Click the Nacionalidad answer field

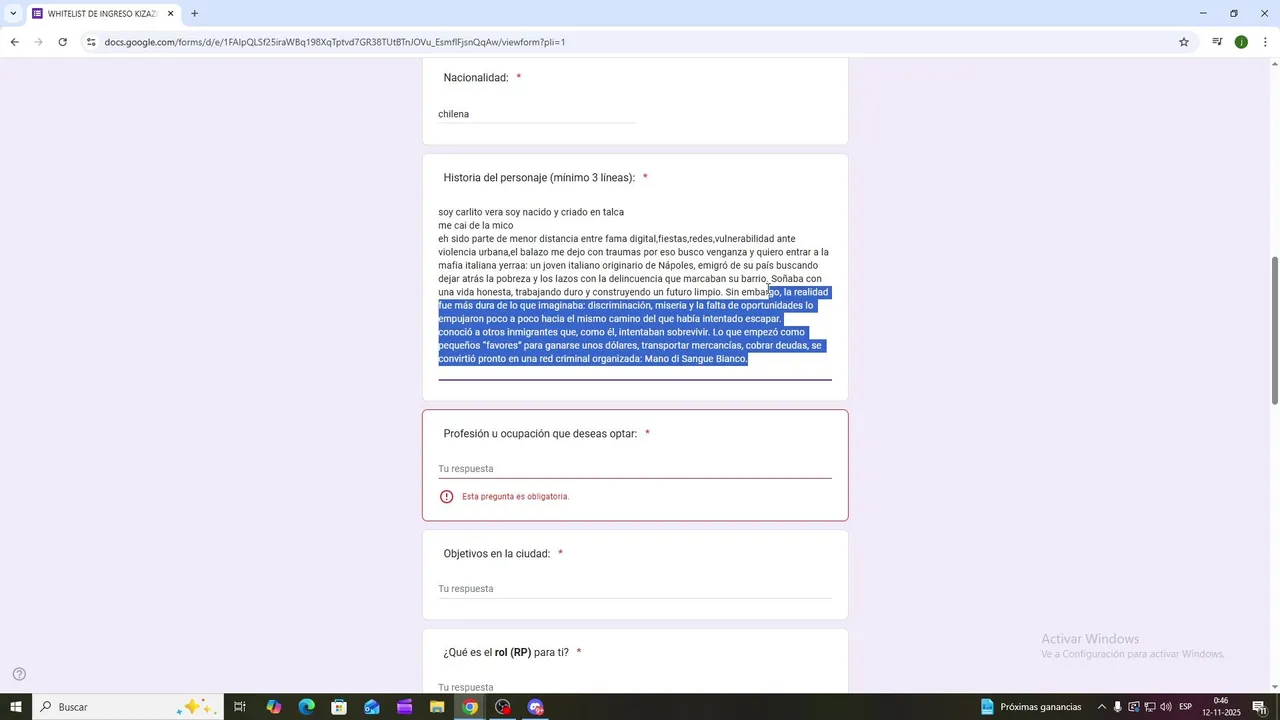[x=536, y=114]
